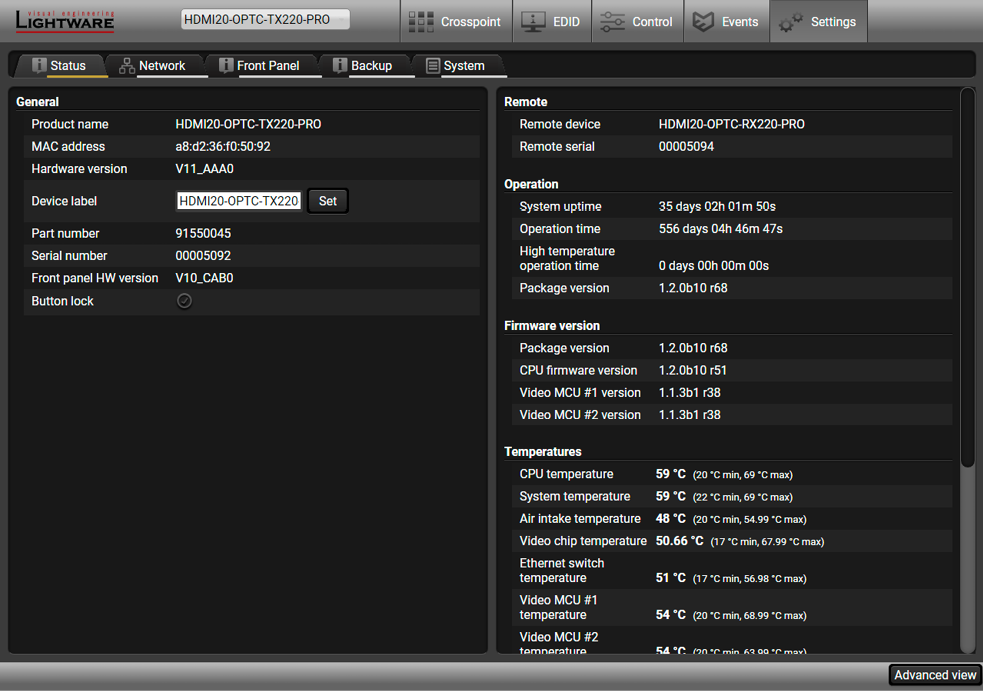Viewport: 983px width, 691px height.
Task: Click the Settings gears icon
Action: [791, 22]
